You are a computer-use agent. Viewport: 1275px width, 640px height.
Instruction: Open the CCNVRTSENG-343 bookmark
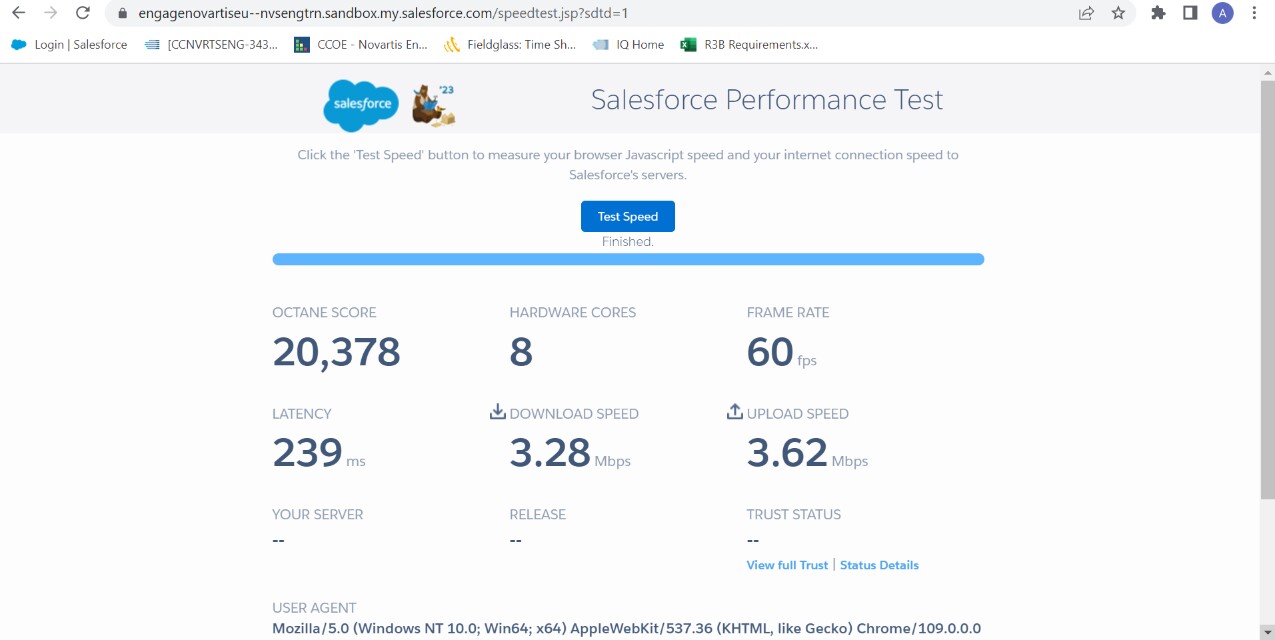pos(211,44)
